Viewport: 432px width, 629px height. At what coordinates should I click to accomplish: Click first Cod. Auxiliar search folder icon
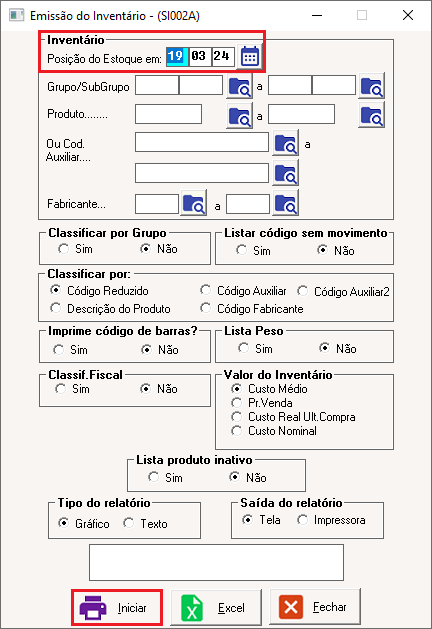(x=286, y=143)
